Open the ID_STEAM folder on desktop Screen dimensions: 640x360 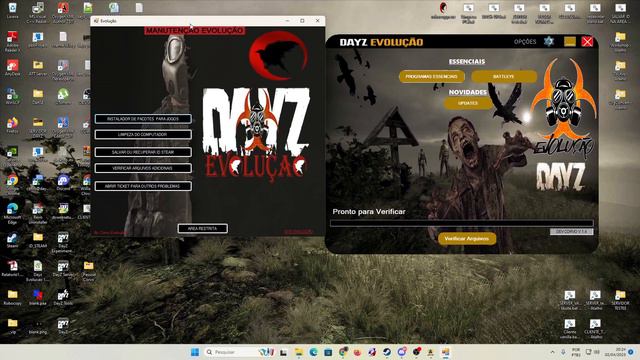coord(38,240)
